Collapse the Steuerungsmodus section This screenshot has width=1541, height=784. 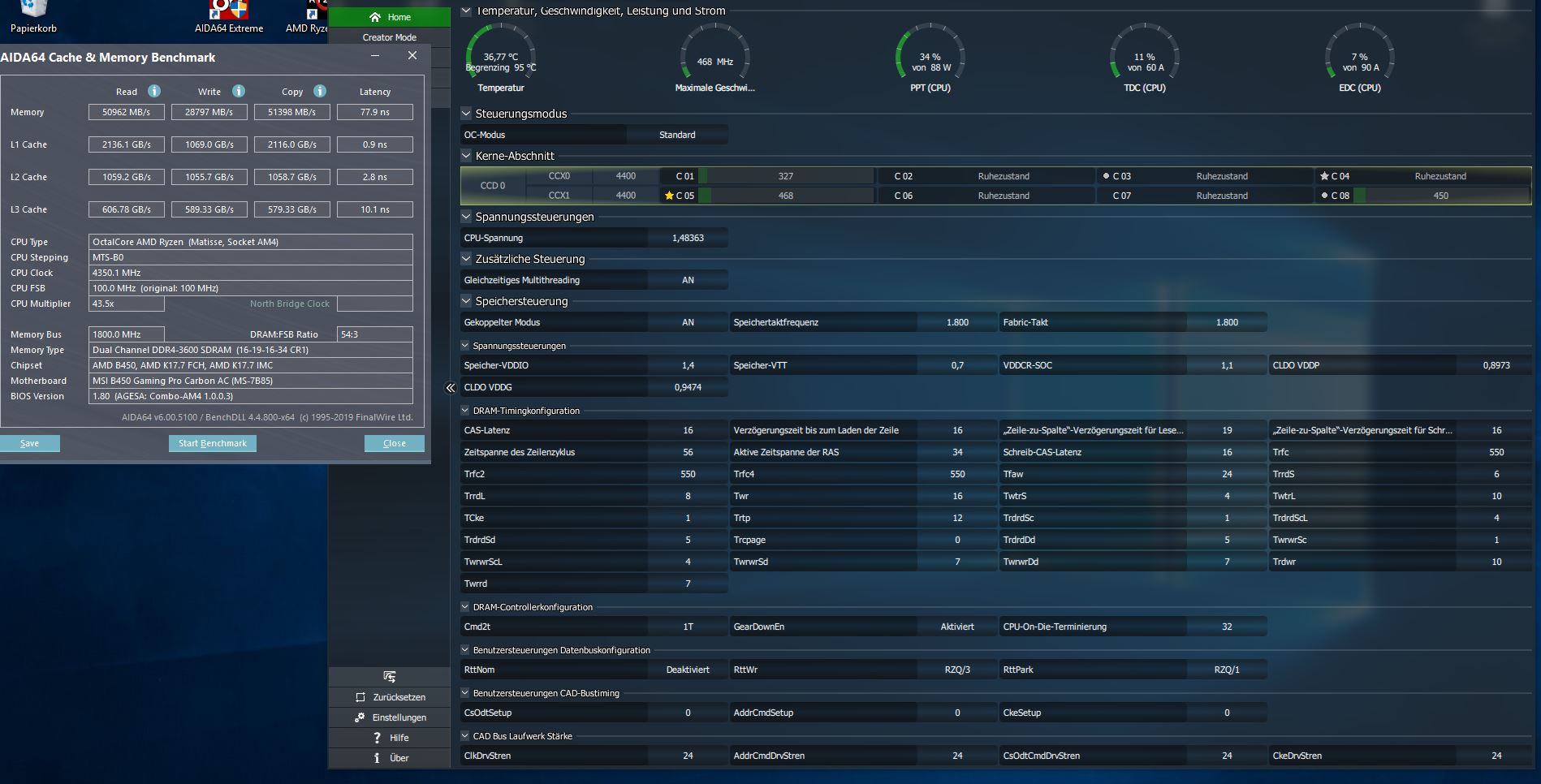click(466, 114)
